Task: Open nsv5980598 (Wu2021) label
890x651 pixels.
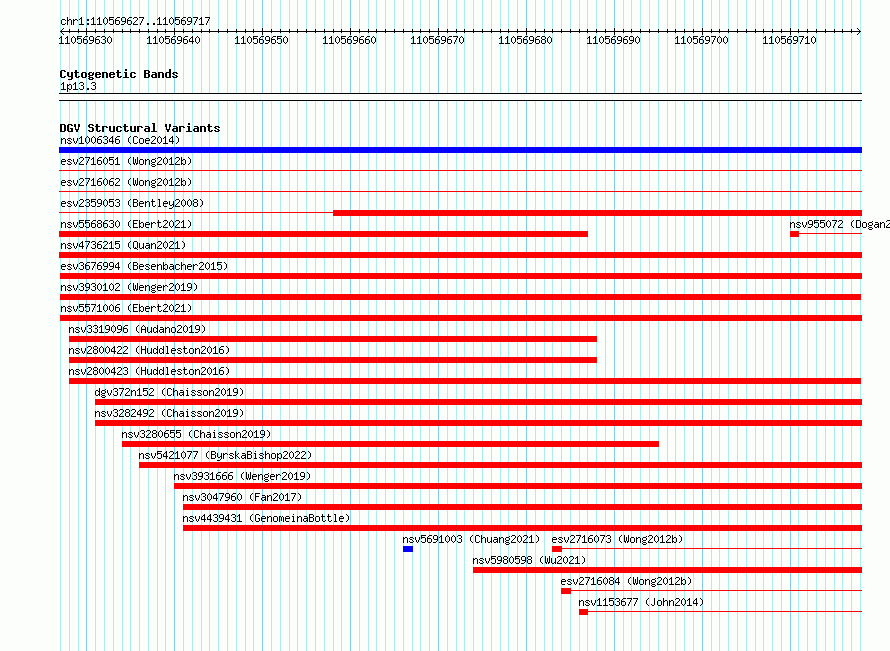Action: 530,560
